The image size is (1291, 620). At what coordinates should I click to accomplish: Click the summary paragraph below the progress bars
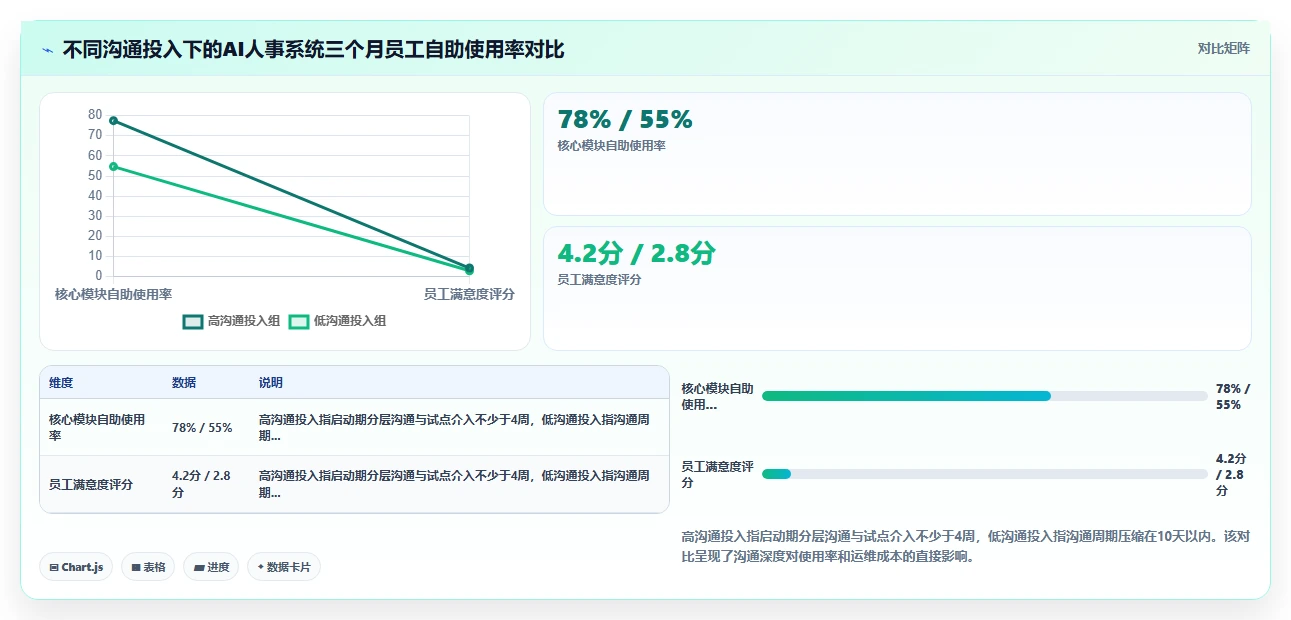click(x=965, y=546)
